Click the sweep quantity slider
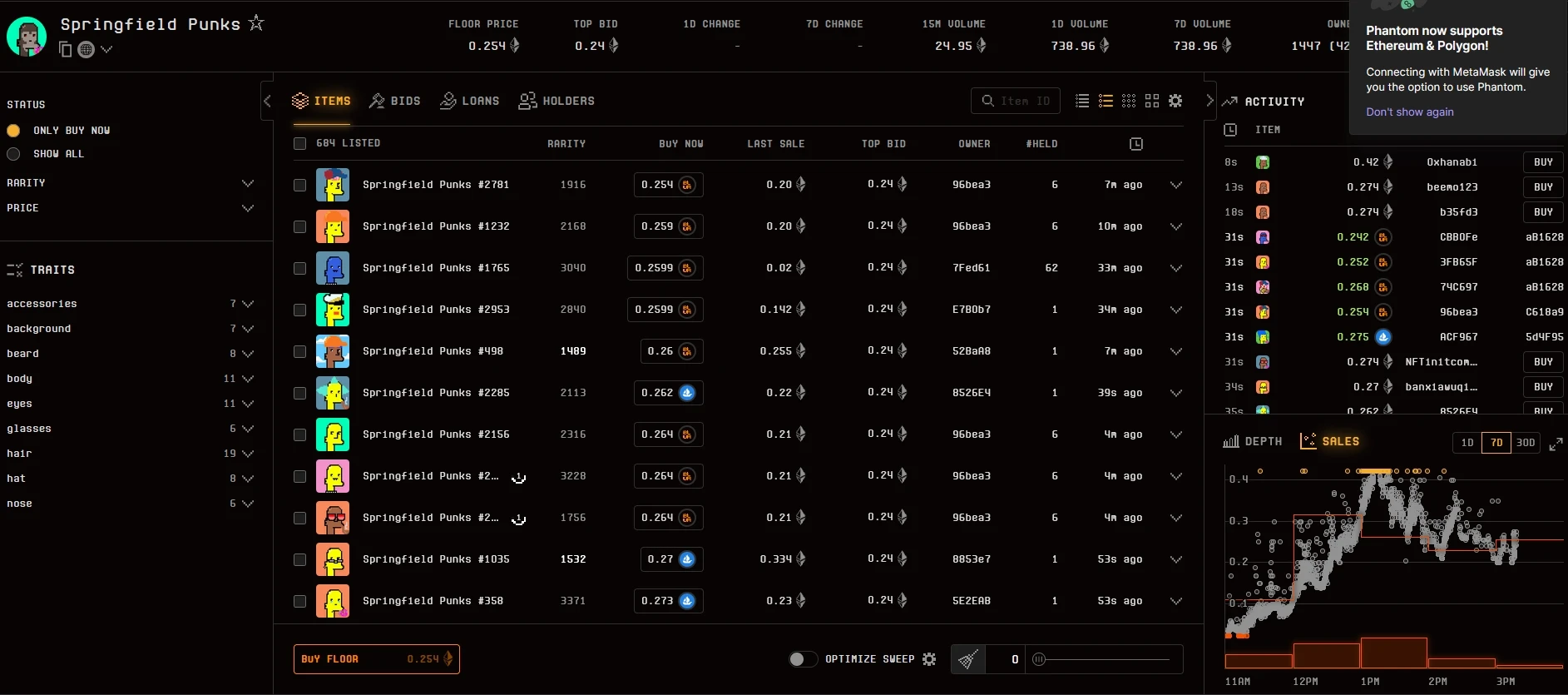Viewport: 1568px width, 695px height. (x=1103, y=659)
